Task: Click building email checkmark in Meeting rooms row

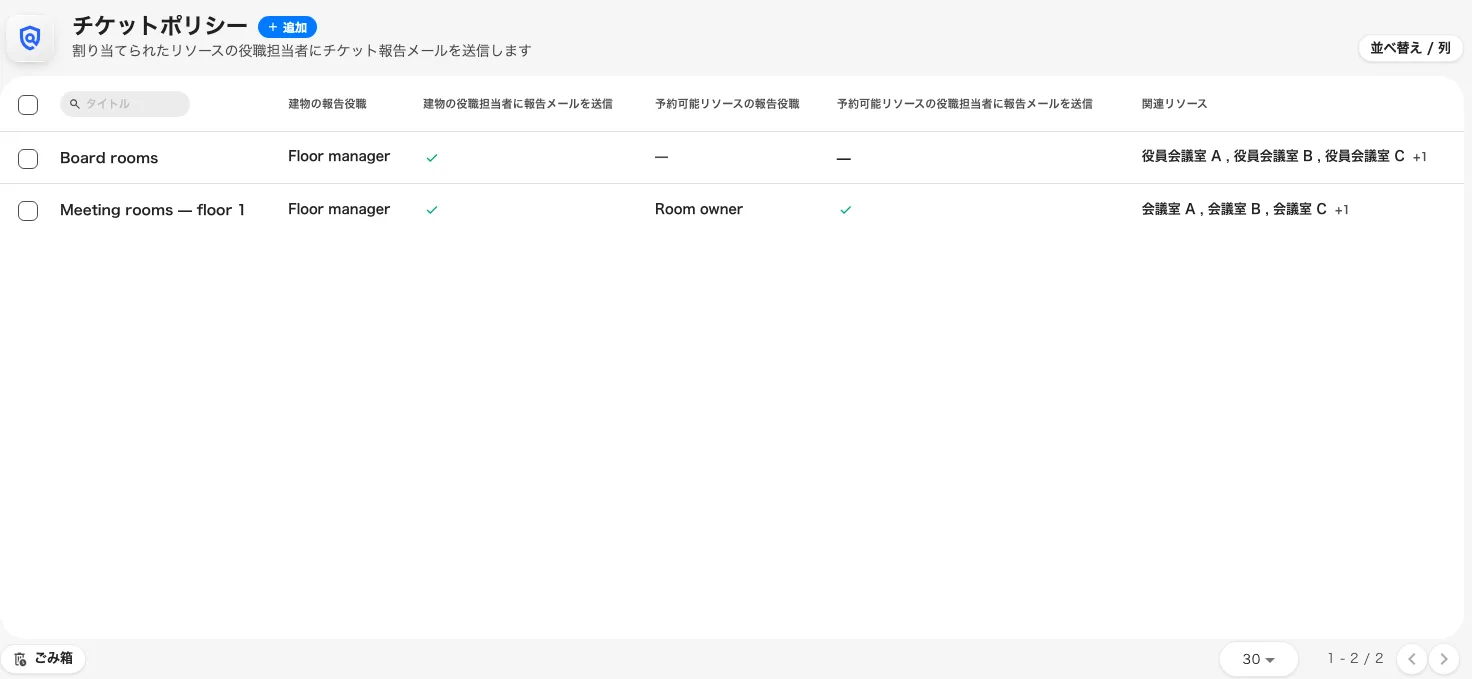Action: coord(432,210)
